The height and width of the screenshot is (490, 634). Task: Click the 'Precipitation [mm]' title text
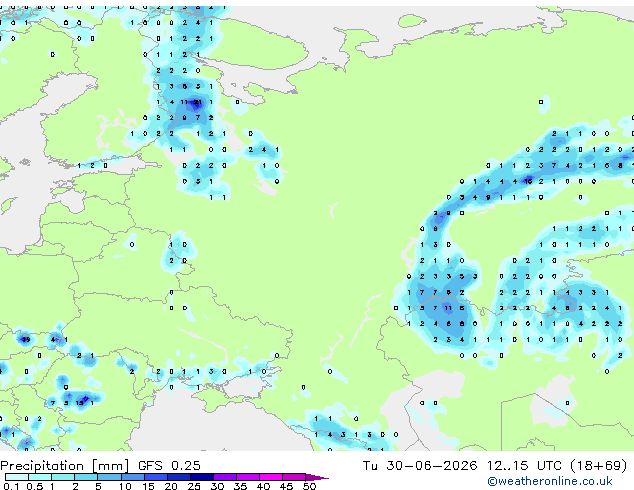tap(65, 466)
